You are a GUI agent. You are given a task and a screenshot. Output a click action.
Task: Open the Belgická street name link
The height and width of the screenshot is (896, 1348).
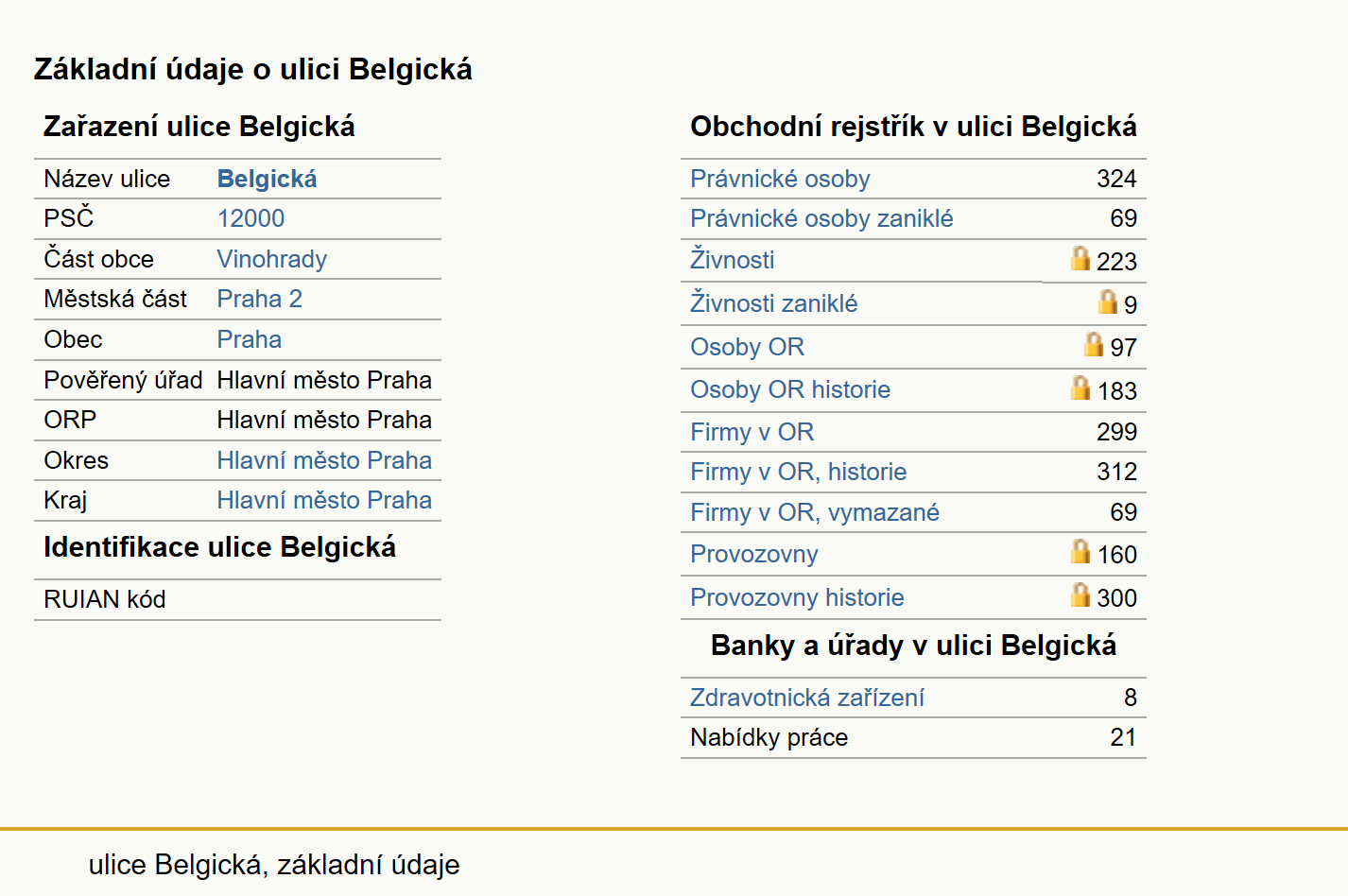coord(267,179)
